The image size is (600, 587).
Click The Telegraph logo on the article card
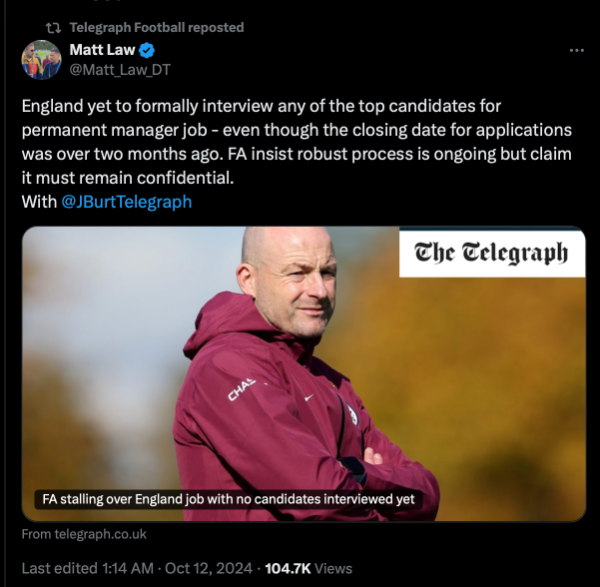[x=492, y=253]
